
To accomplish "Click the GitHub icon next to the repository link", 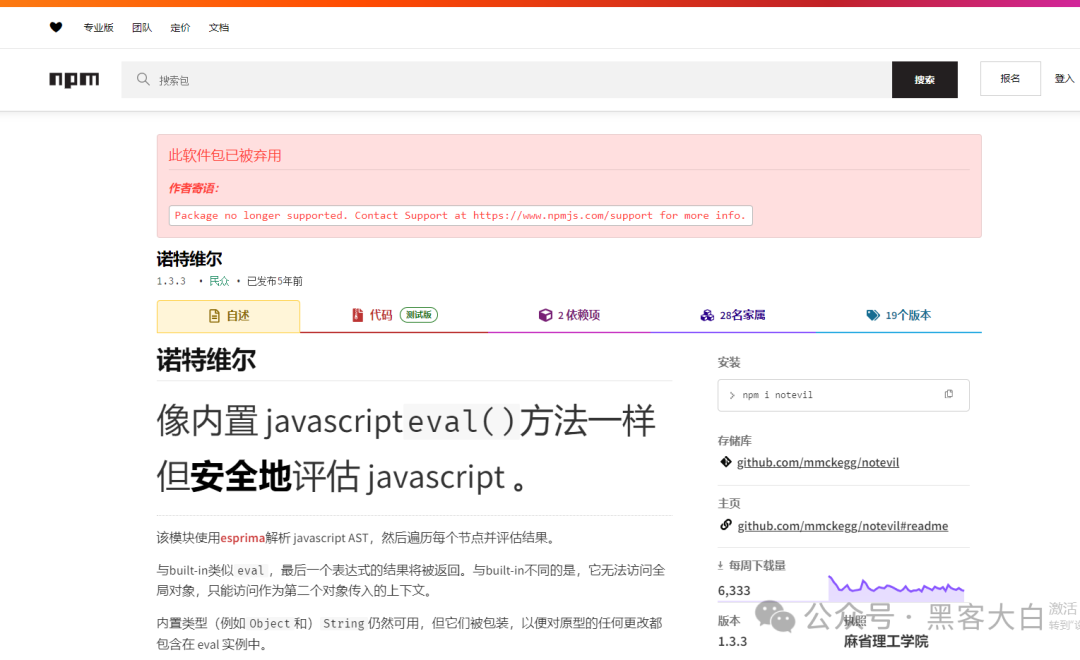I will 726,461.
